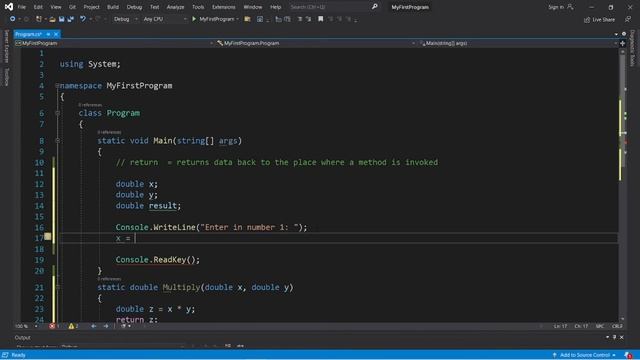Click the red error count indicator
Image resolution: width=640 pixels, height=360 pixels.
54,327
